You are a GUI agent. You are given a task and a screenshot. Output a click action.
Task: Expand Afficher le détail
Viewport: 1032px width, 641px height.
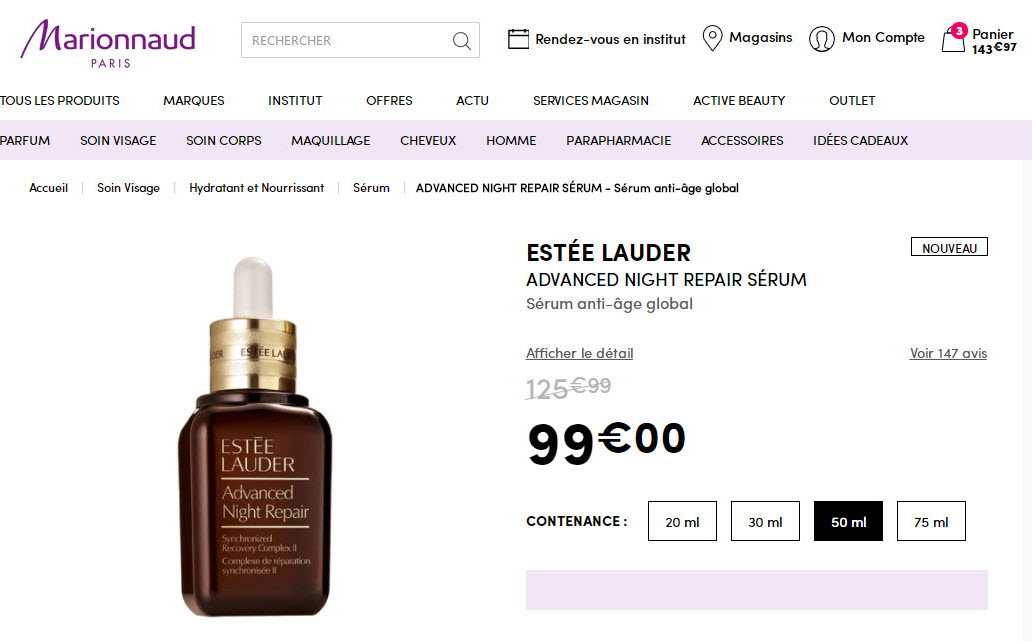click(x=579, y=353)
